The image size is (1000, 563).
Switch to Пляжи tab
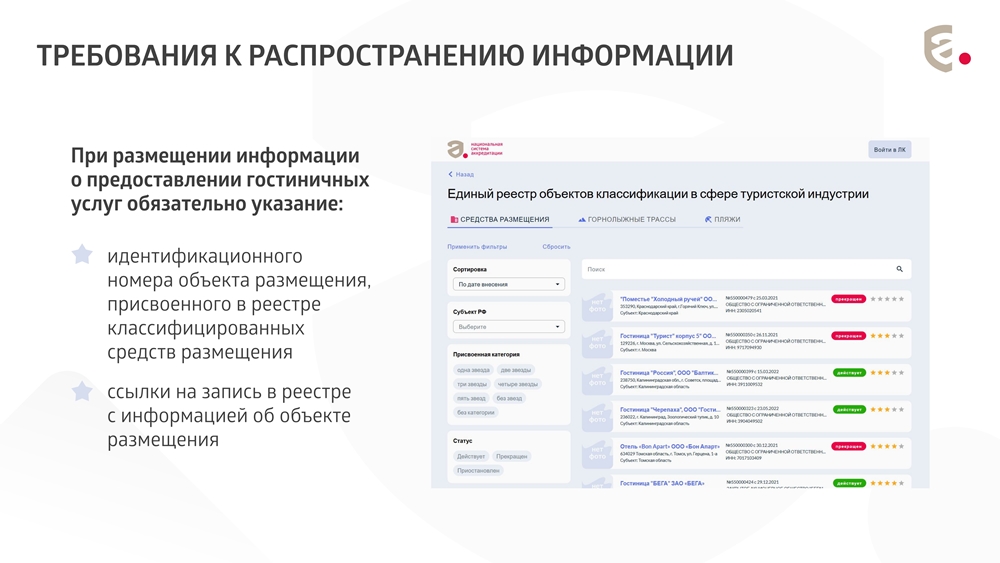coord(723,219)
